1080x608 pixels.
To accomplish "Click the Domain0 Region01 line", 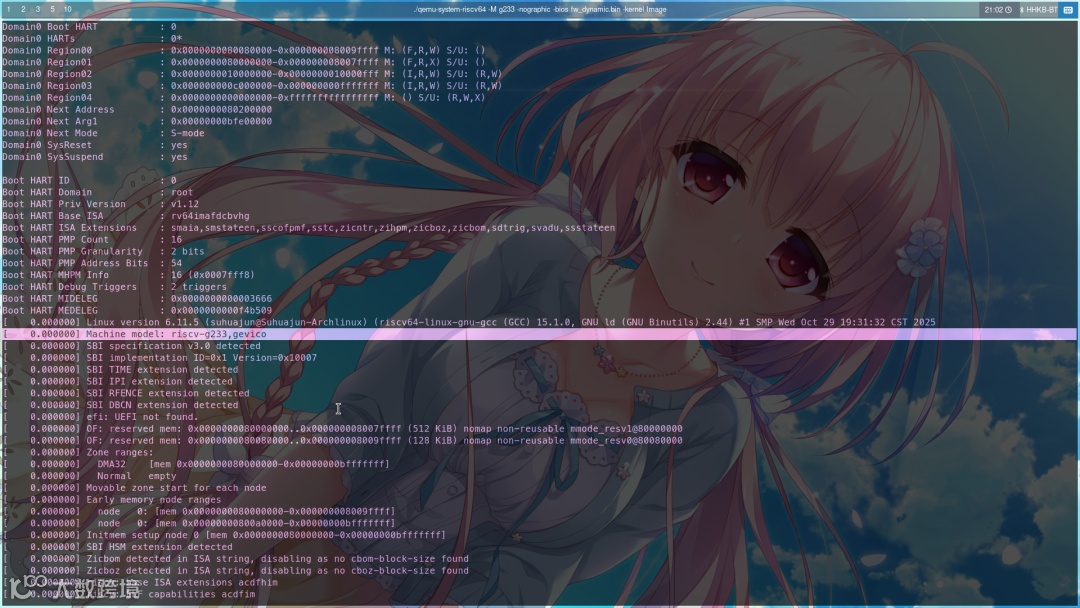I will pyautogui.click(x=244, y=62).
